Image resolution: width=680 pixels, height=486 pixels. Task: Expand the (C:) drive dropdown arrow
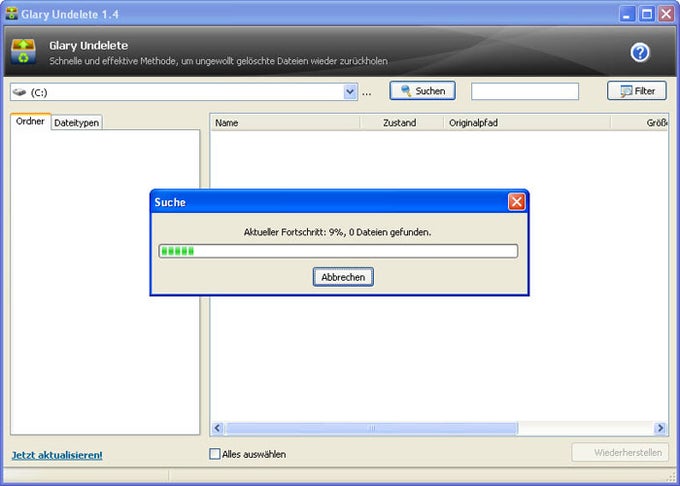(350, 92)
